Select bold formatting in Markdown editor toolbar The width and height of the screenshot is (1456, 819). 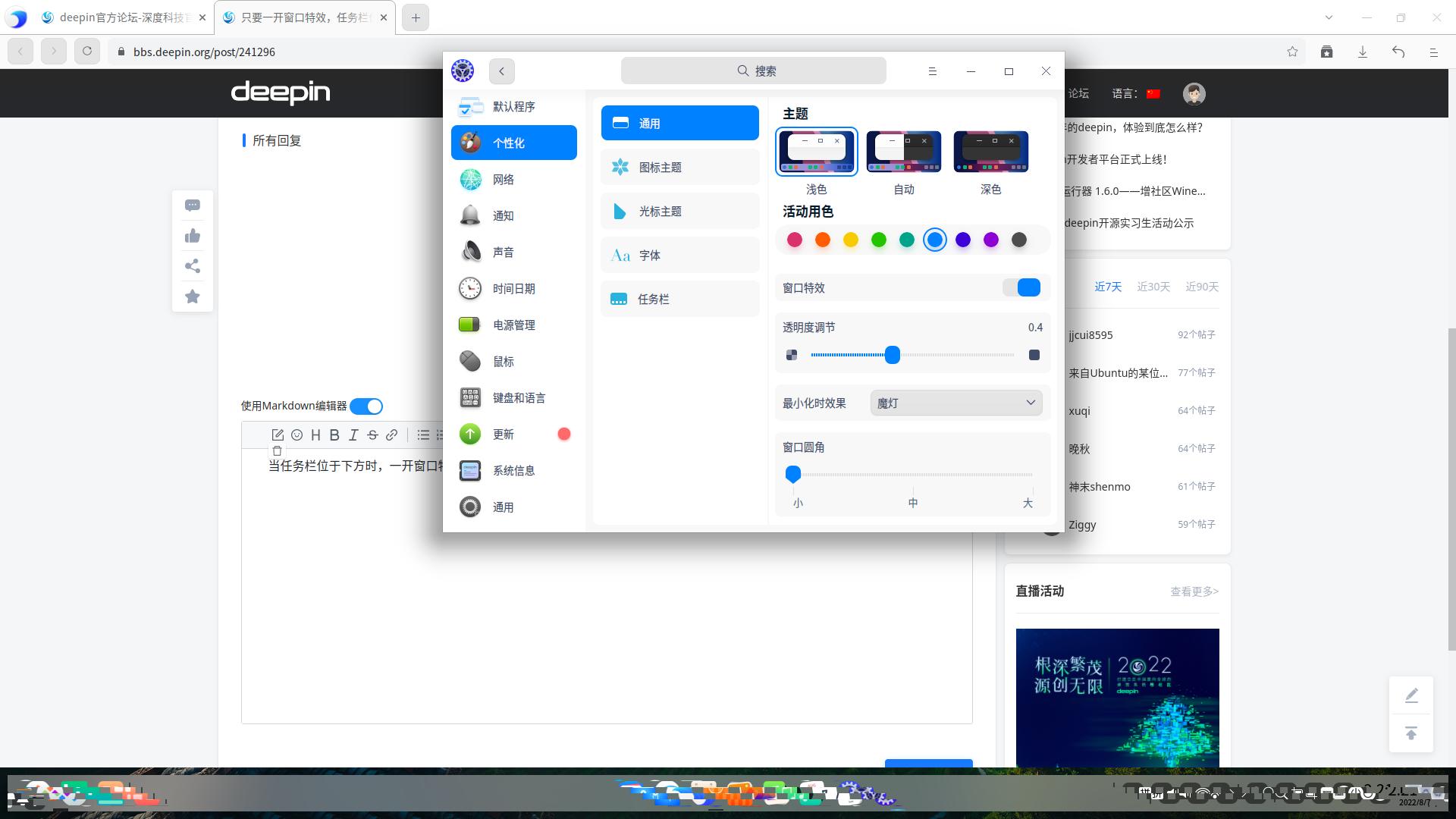point(334,435)
